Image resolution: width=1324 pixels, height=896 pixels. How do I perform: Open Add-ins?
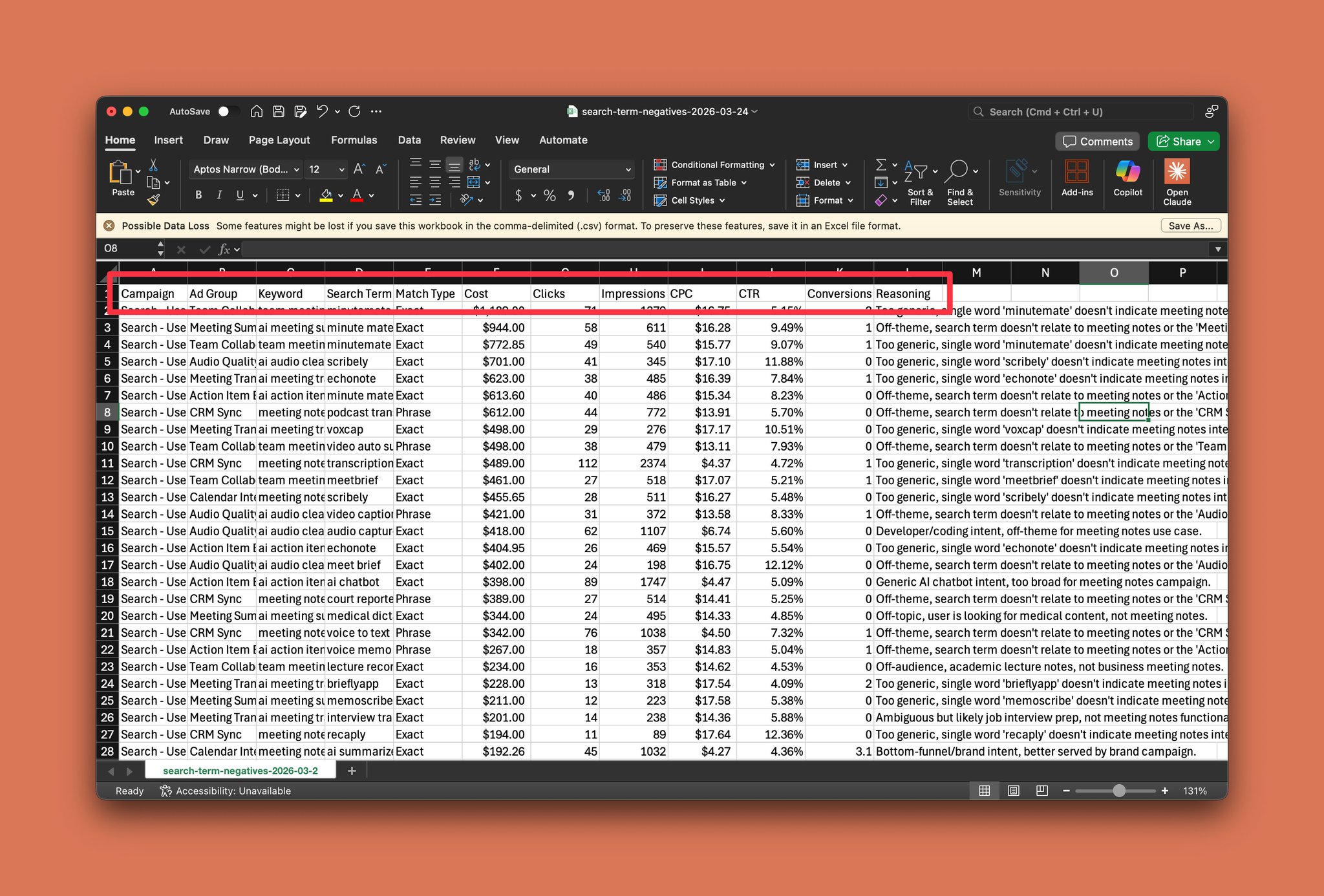point(1077,179)
